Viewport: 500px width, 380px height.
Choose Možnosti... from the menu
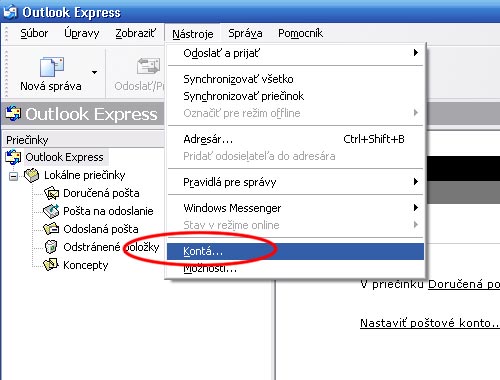[295, 268]
